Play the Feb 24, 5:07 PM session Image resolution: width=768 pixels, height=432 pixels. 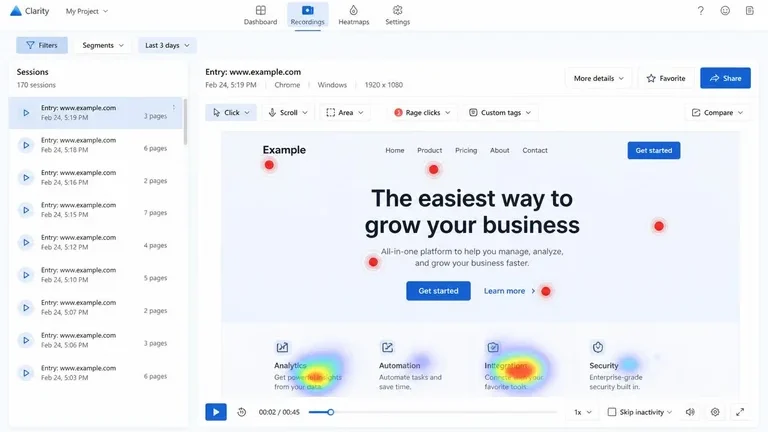pyautogui.click(x=25, y=308)
